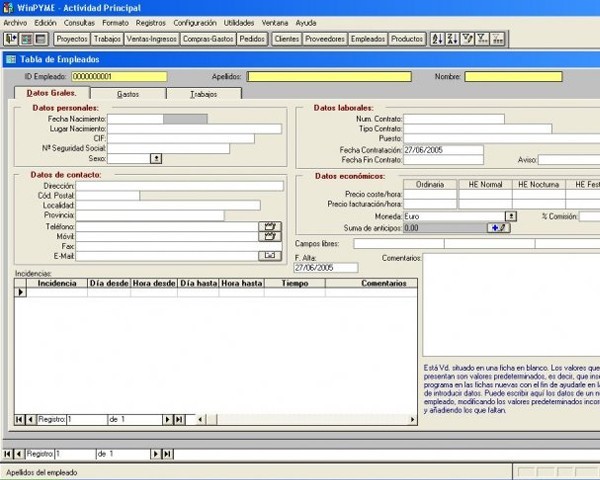
Task: Open the Consultas menu
Action: pos(79,23)
